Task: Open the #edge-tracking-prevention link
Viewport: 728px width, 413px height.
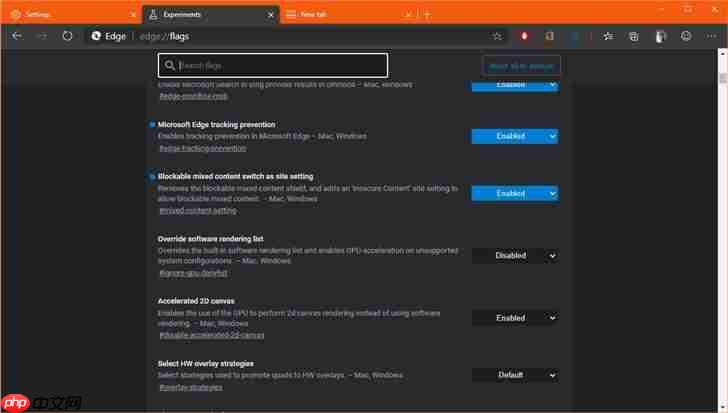Action: point(203,148)
